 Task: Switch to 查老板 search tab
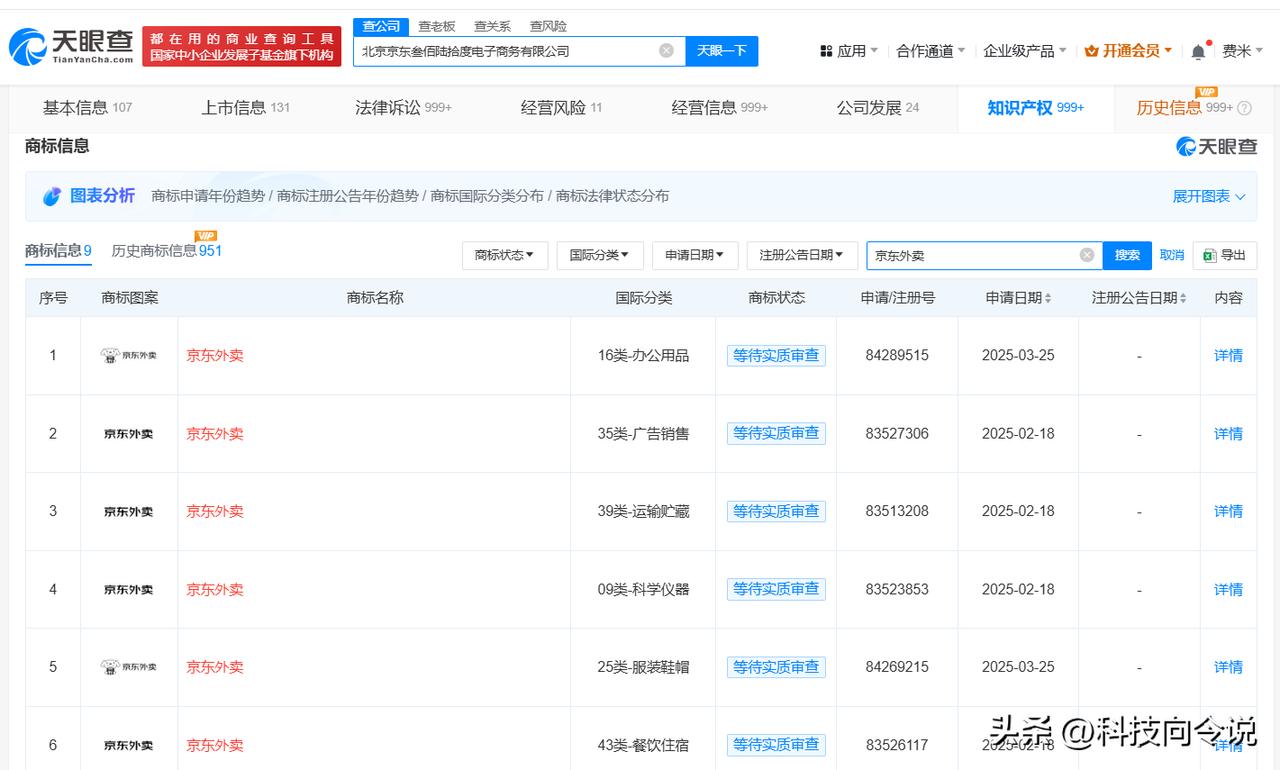[x=437, y=26]
